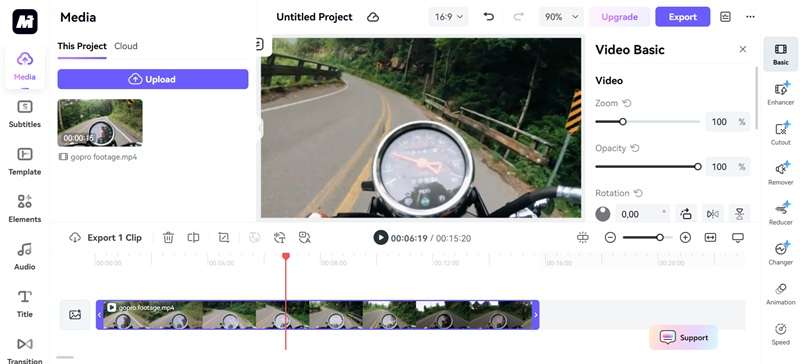The height and width of the screenshot is (364, 800).
Task: Click the Zoom slider handle
Action: (622, 122)
